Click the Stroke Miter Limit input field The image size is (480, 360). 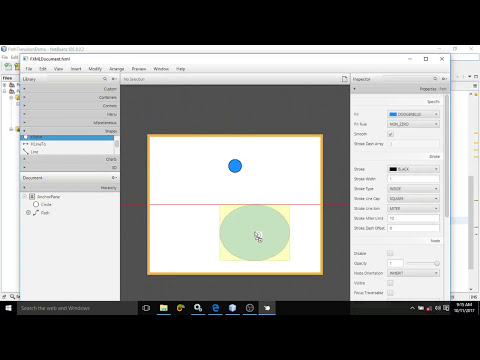tap(413, 218)
